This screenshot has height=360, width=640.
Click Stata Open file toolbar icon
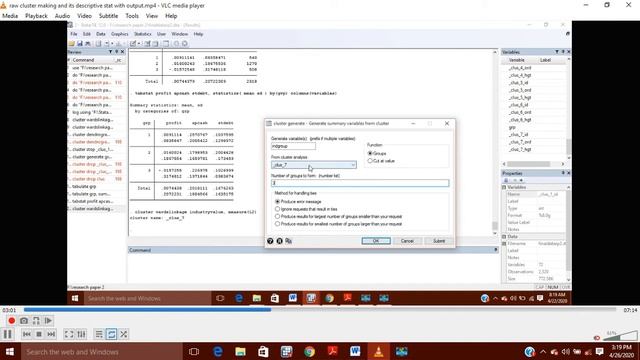pos(72,44)
